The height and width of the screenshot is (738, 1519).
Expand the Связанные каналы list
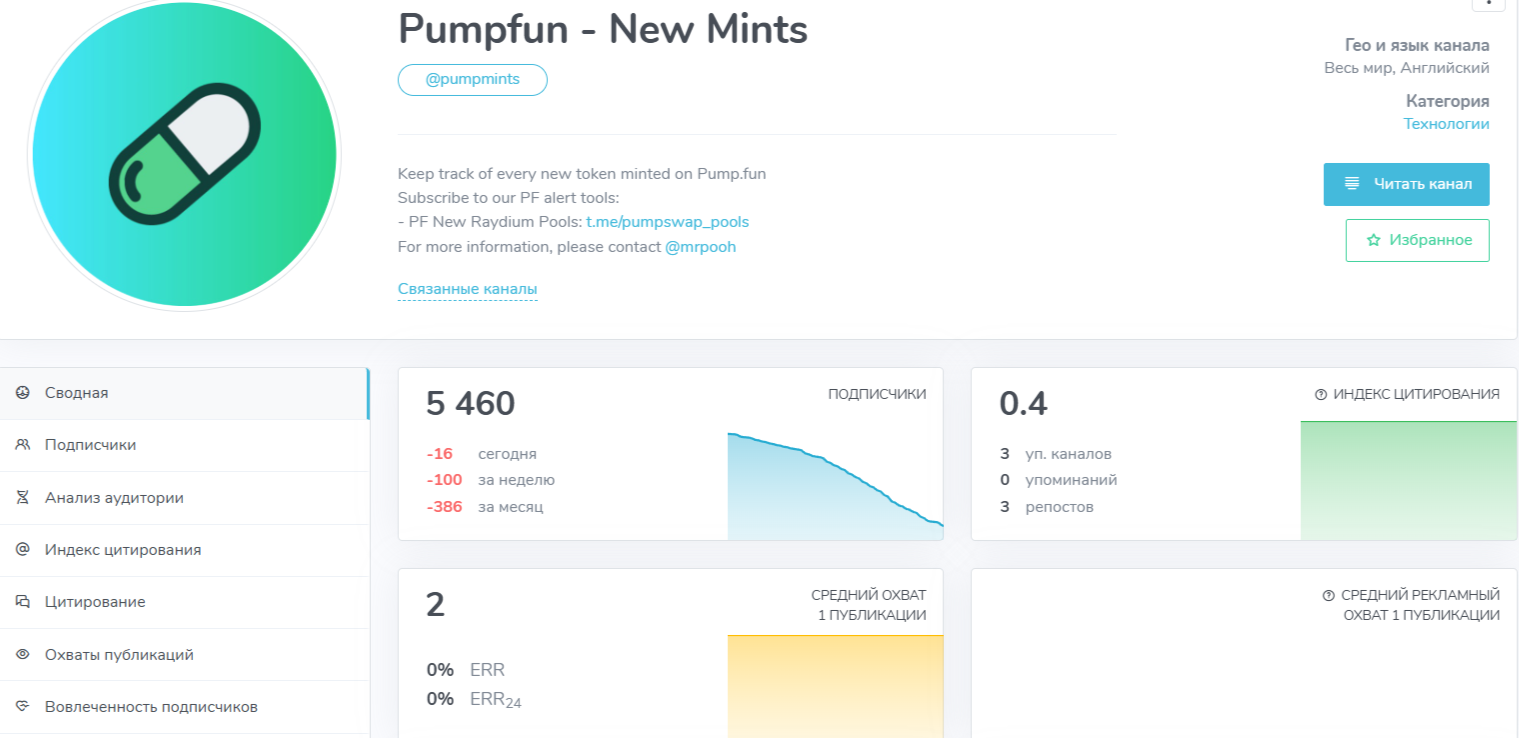[x=467, y=289]
